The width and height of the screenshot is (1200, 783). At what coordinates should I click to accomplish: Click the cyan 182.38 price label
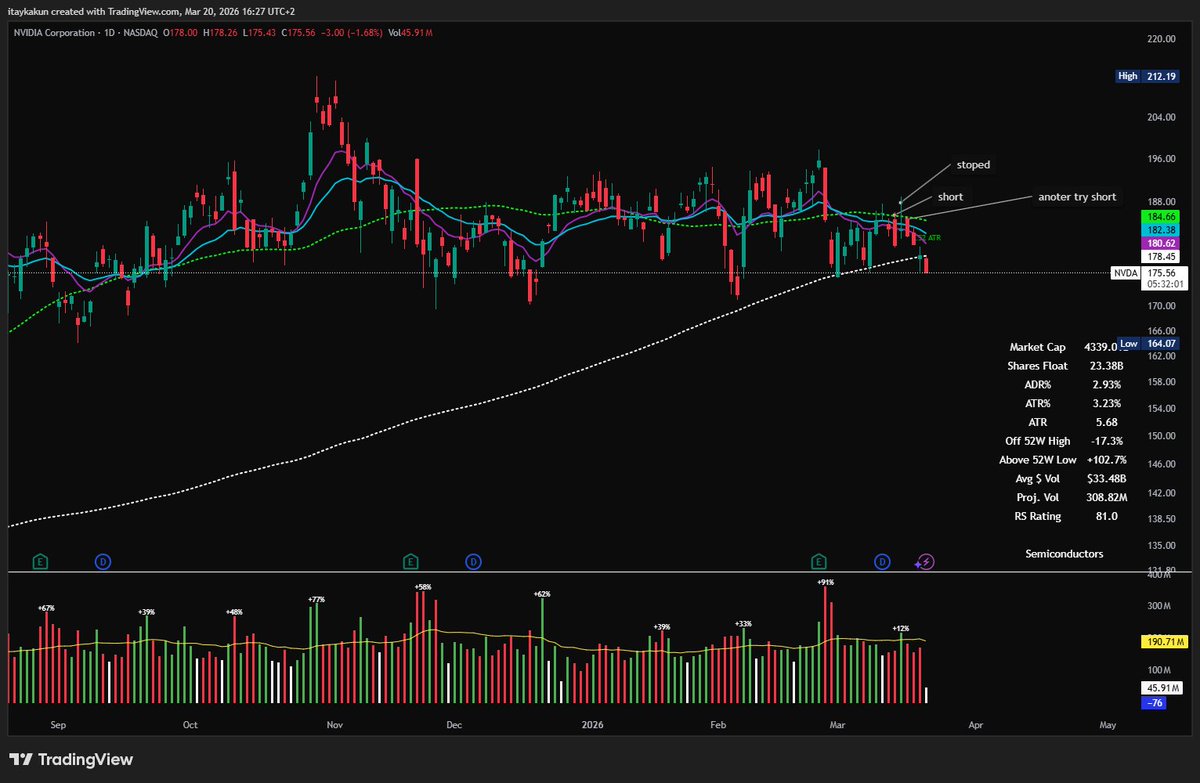coord(1159,229)
